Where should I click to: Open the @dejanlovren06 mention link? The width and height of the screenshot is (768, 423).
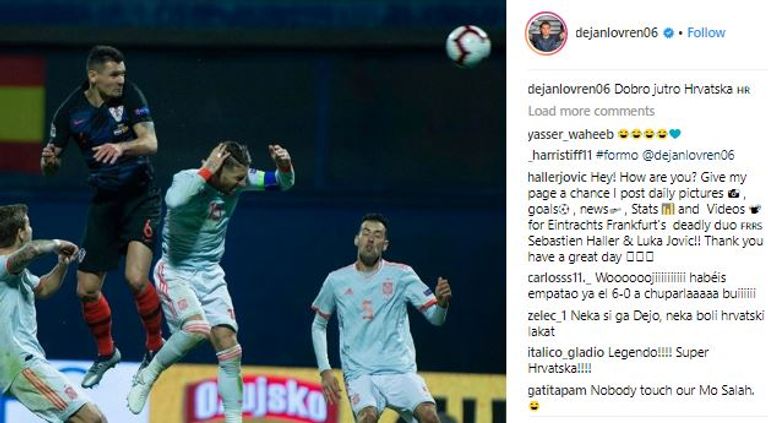point(688,155)
